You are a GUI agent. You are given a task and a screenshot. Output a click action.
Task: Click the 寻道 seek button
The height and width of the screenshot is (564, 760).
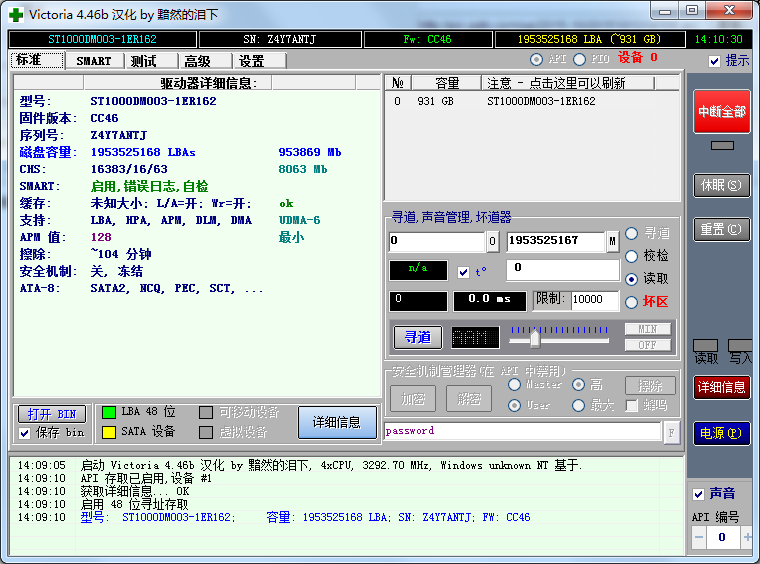(x=417, y=337)
